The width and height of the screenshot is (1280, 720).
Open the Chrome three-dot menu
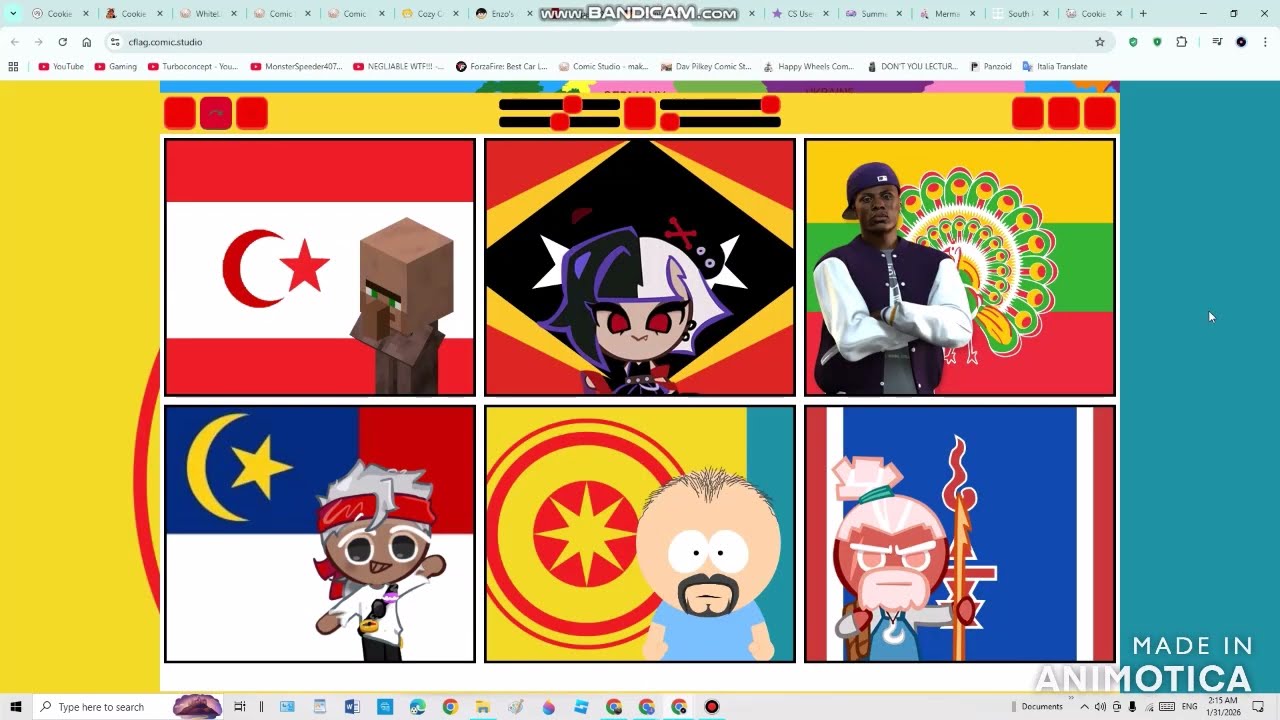[x=1265, y=42]
